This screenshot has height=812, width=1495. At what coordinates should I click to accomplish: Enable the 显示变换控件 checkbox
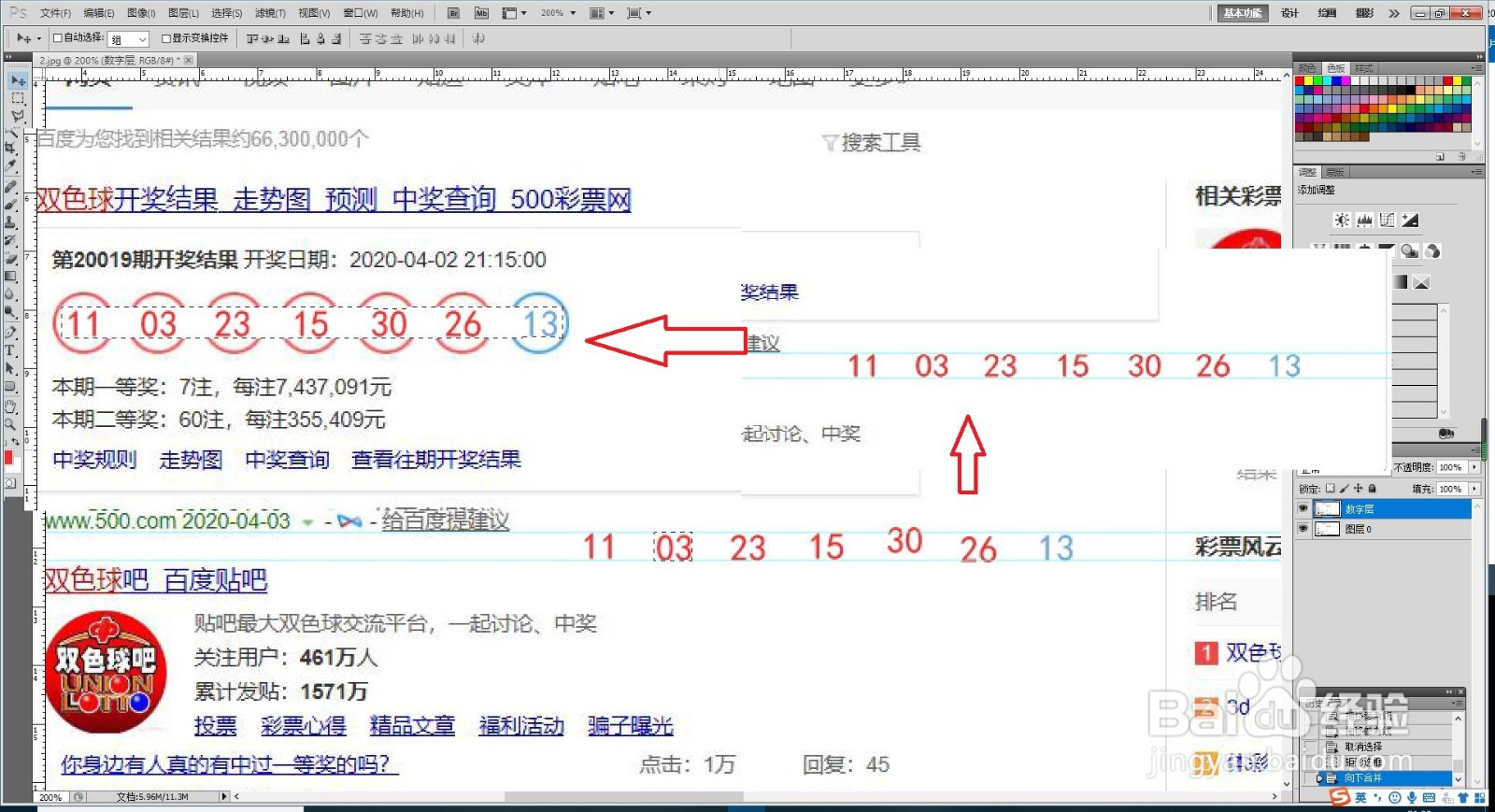coord(166,38)
